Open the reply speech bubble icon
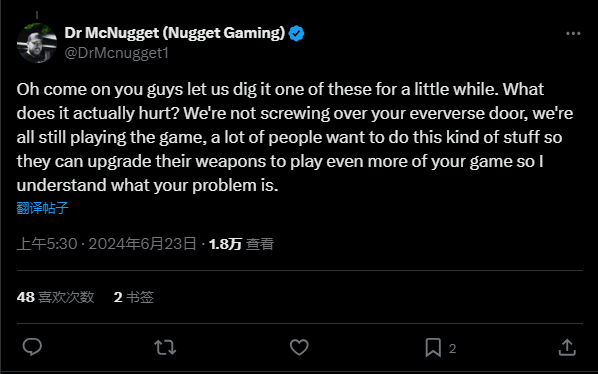 coord(32,347)
